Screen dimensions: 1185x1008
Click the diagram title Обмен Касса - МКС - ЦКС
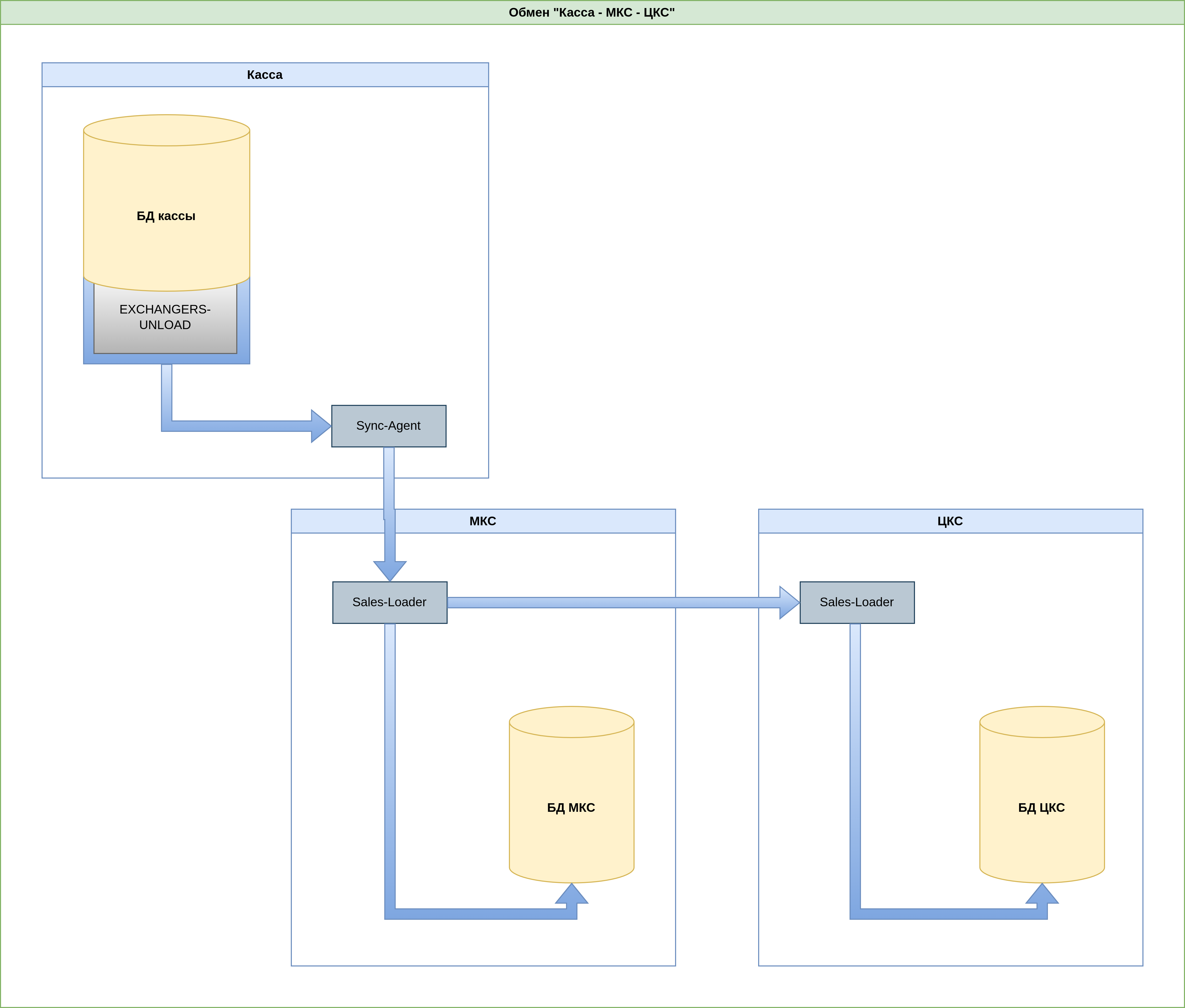(x=592, y=12)
